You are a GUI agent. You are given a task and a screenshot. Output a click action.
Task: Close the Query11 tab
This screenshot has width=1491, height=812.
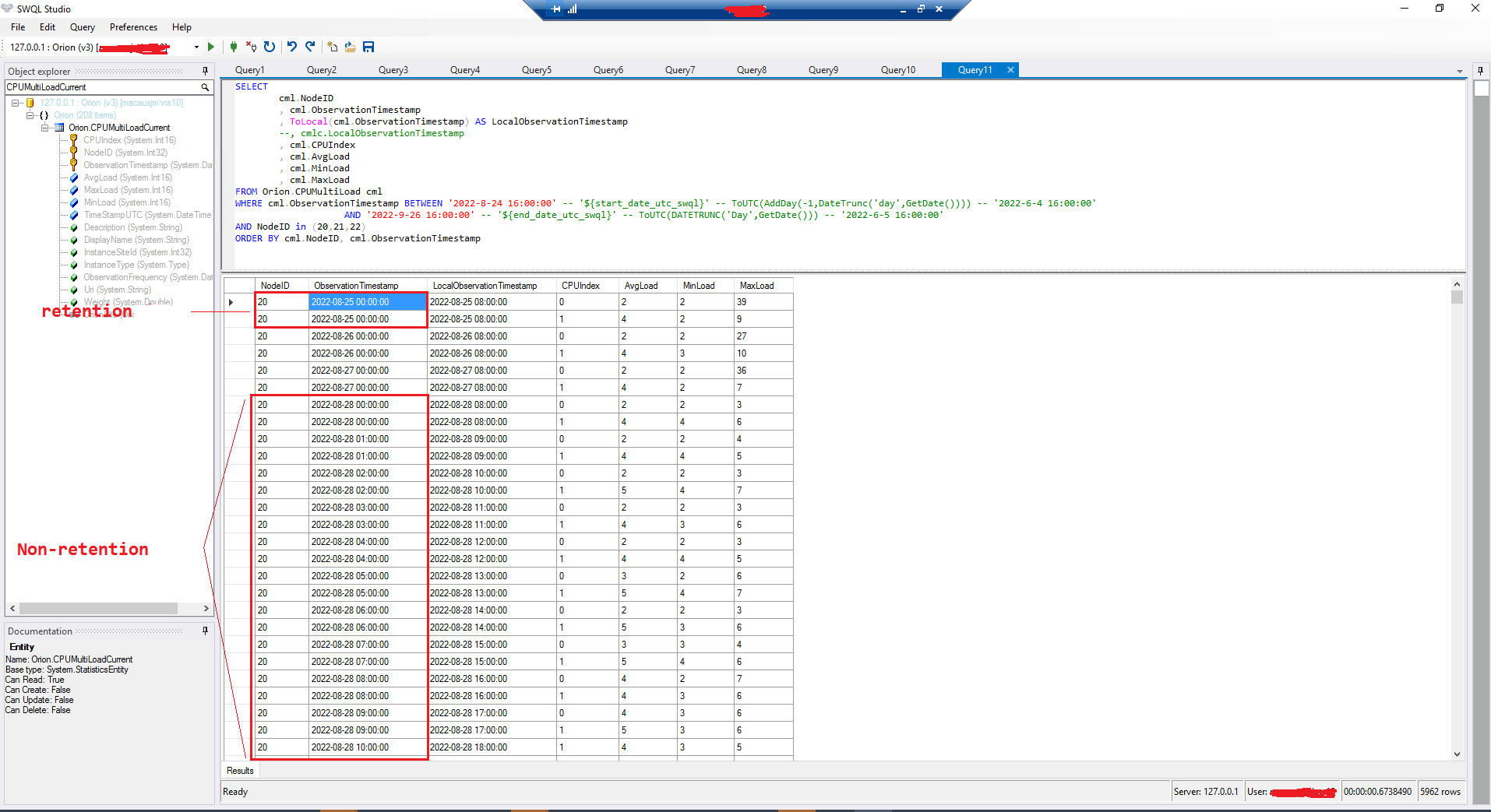[1010, 70]
